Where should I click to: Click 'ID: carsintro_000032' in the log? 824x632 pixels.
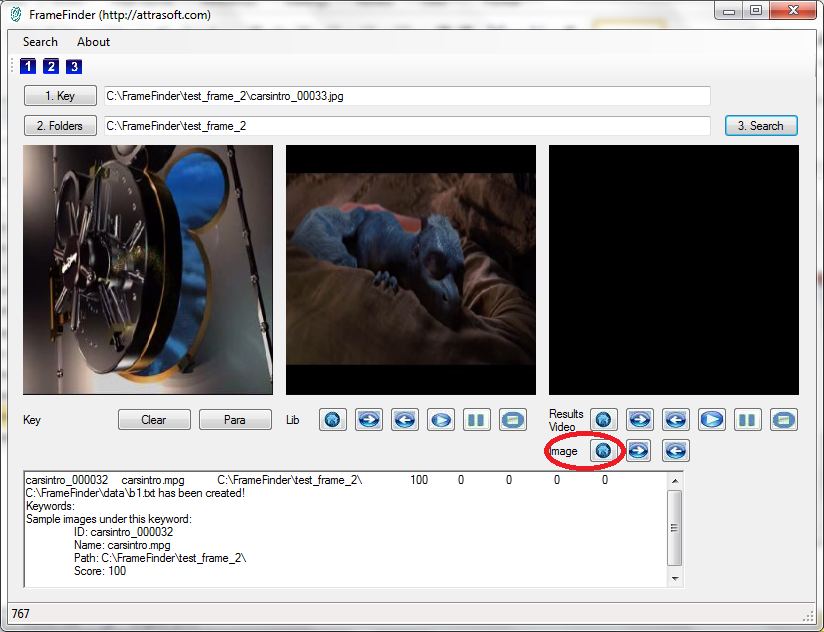123,532
